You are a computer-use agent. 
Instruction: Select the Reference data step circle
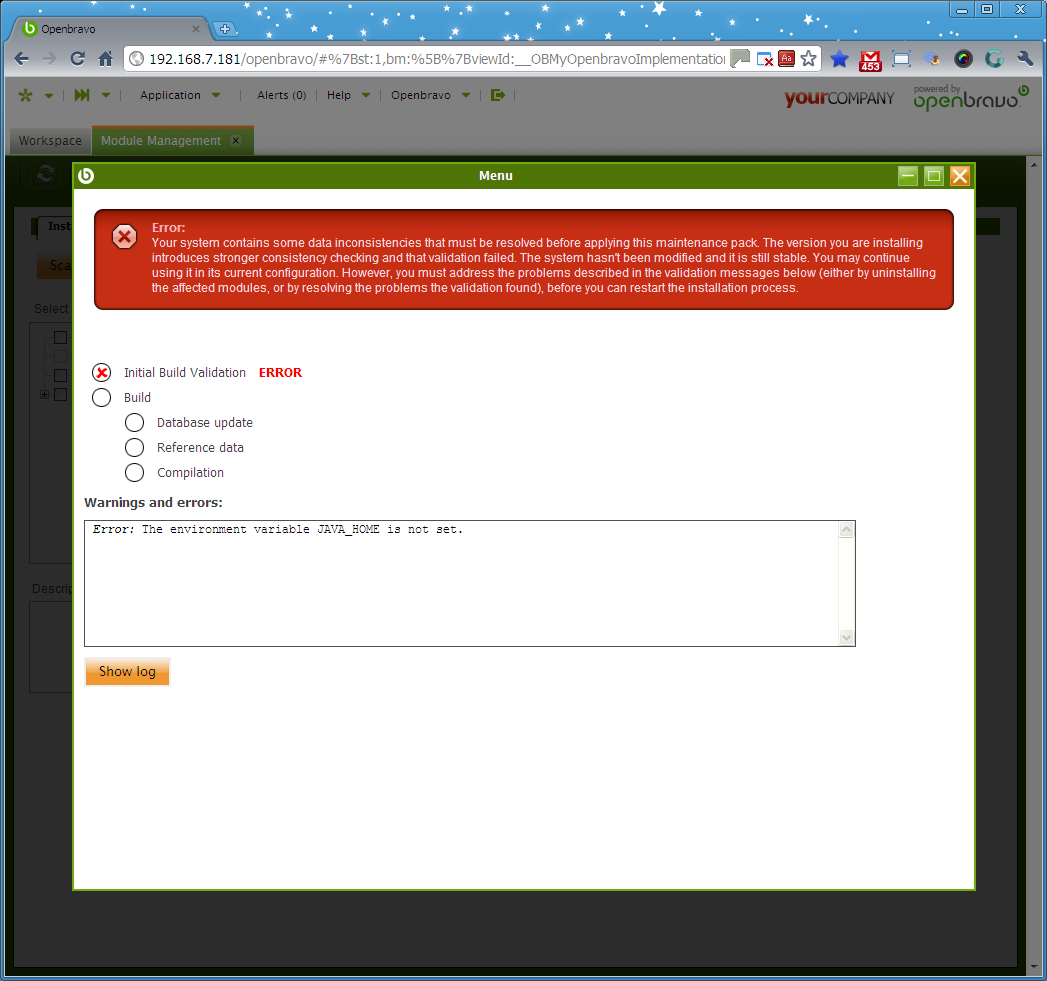134,447
